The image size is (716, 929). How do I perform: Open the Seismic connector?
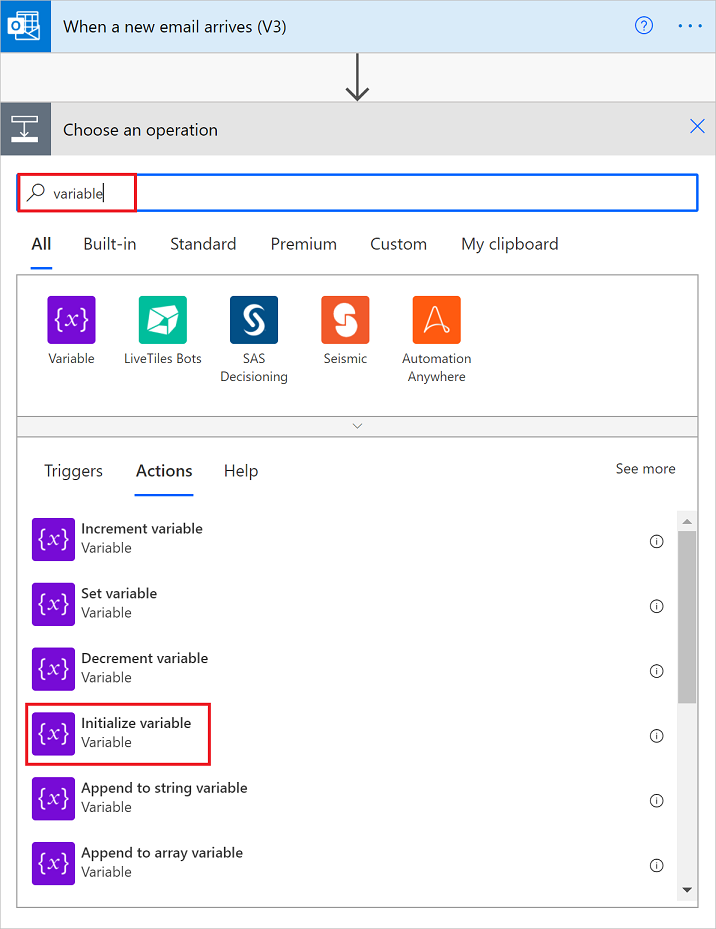344,319
